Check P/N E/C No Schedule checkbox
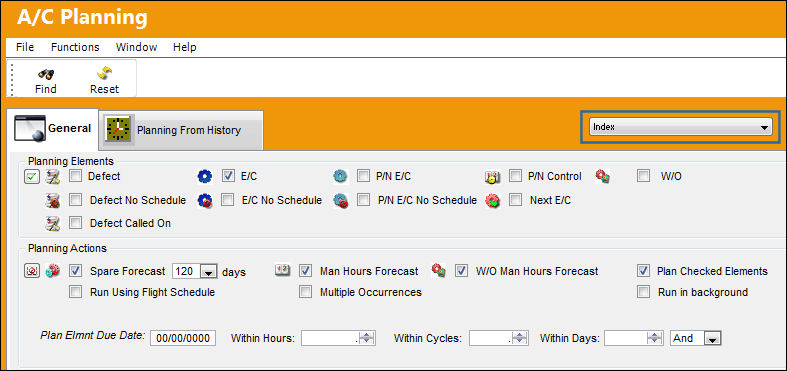787x371 pixels. 363,200
